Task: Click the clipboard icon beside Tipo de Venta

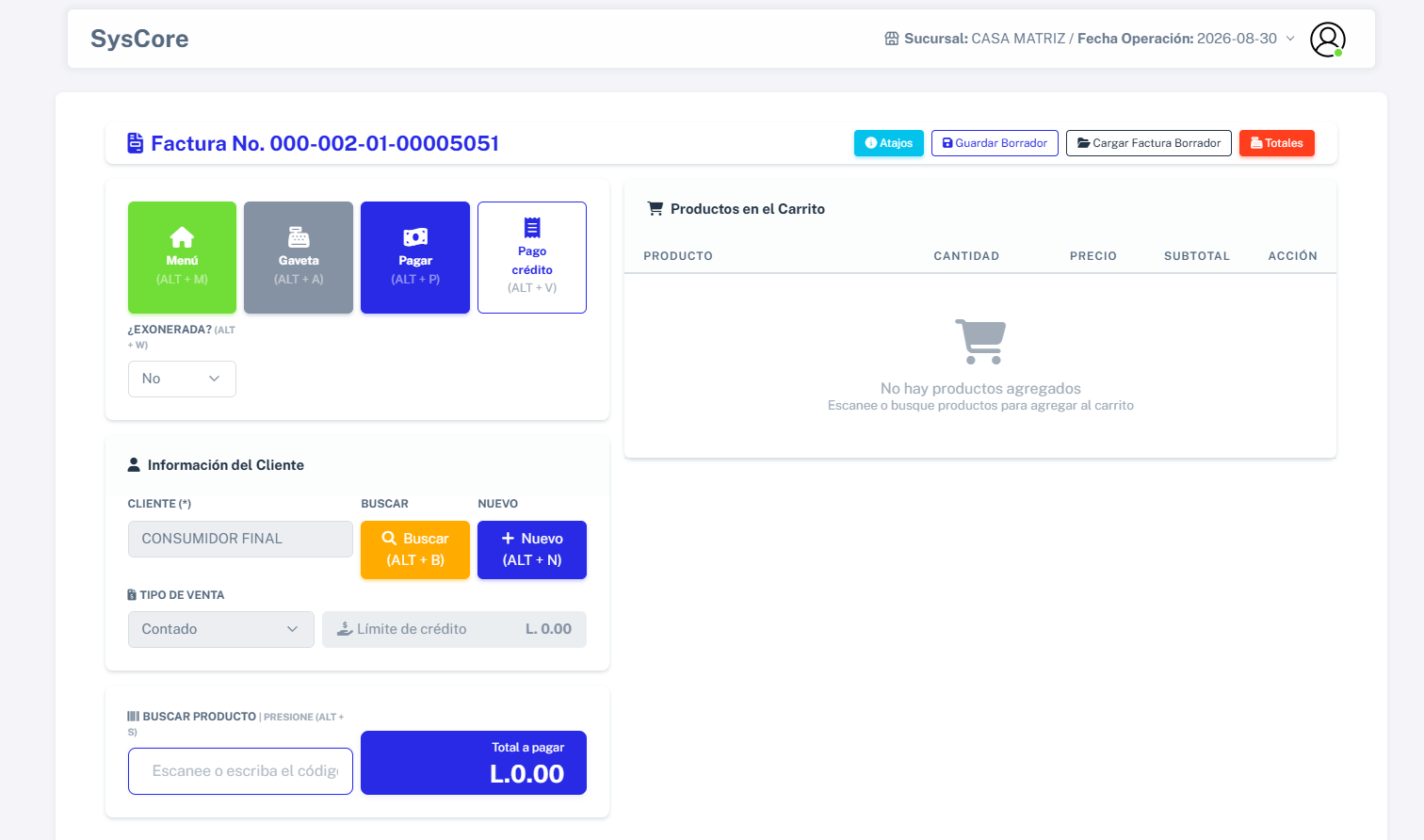Action: point(132,595)
